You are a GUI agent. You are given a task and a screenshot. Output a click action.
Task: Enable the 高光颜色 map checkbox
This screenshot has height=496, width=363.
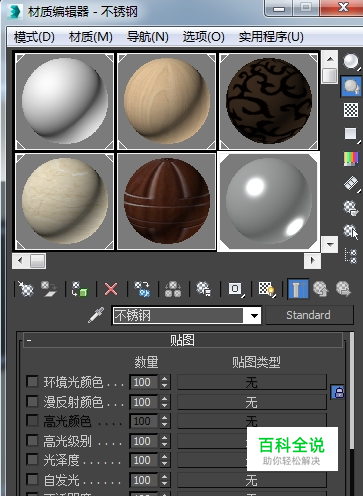32,420
